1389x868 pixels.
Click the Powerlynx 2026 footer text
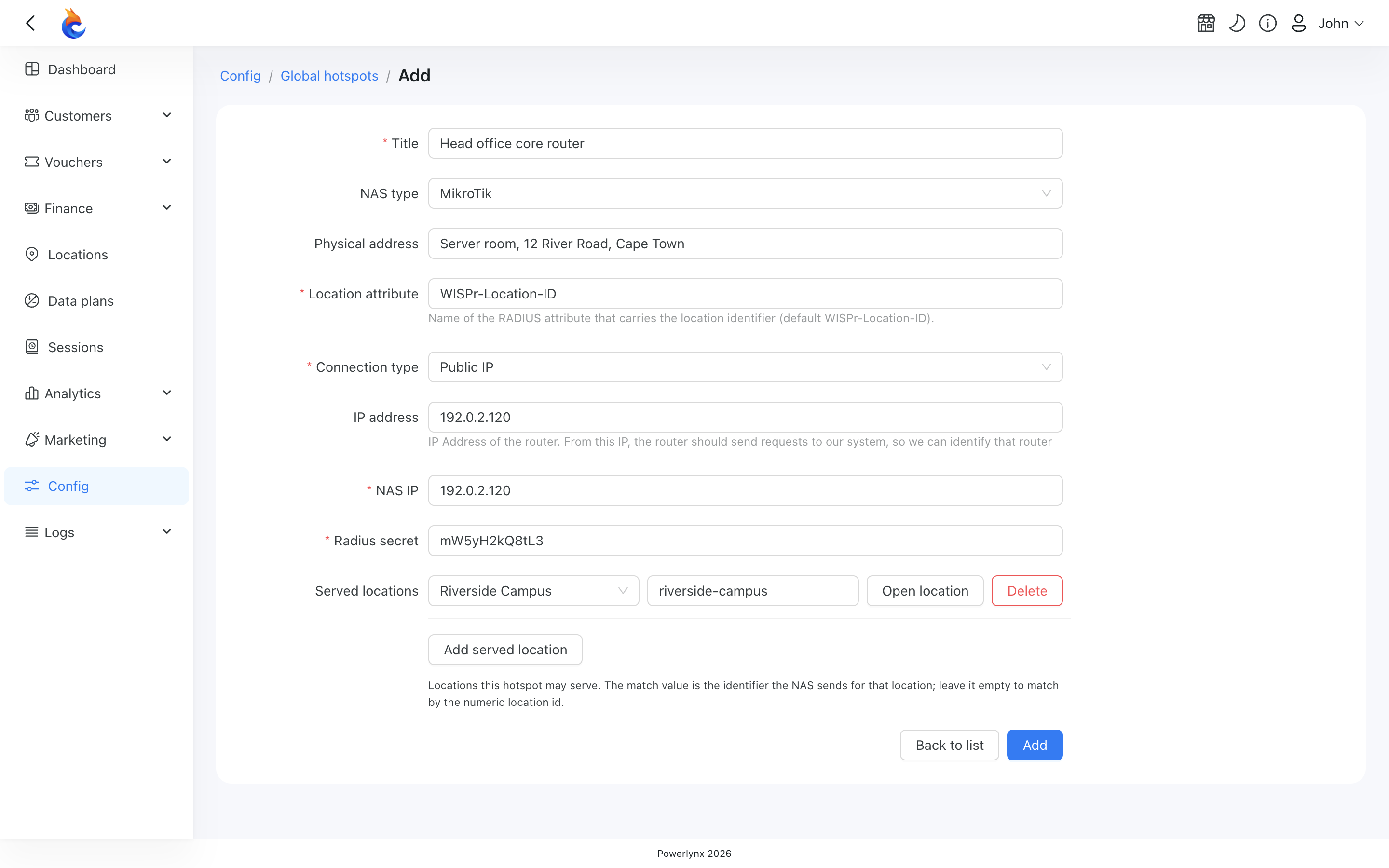coord(694,853)
